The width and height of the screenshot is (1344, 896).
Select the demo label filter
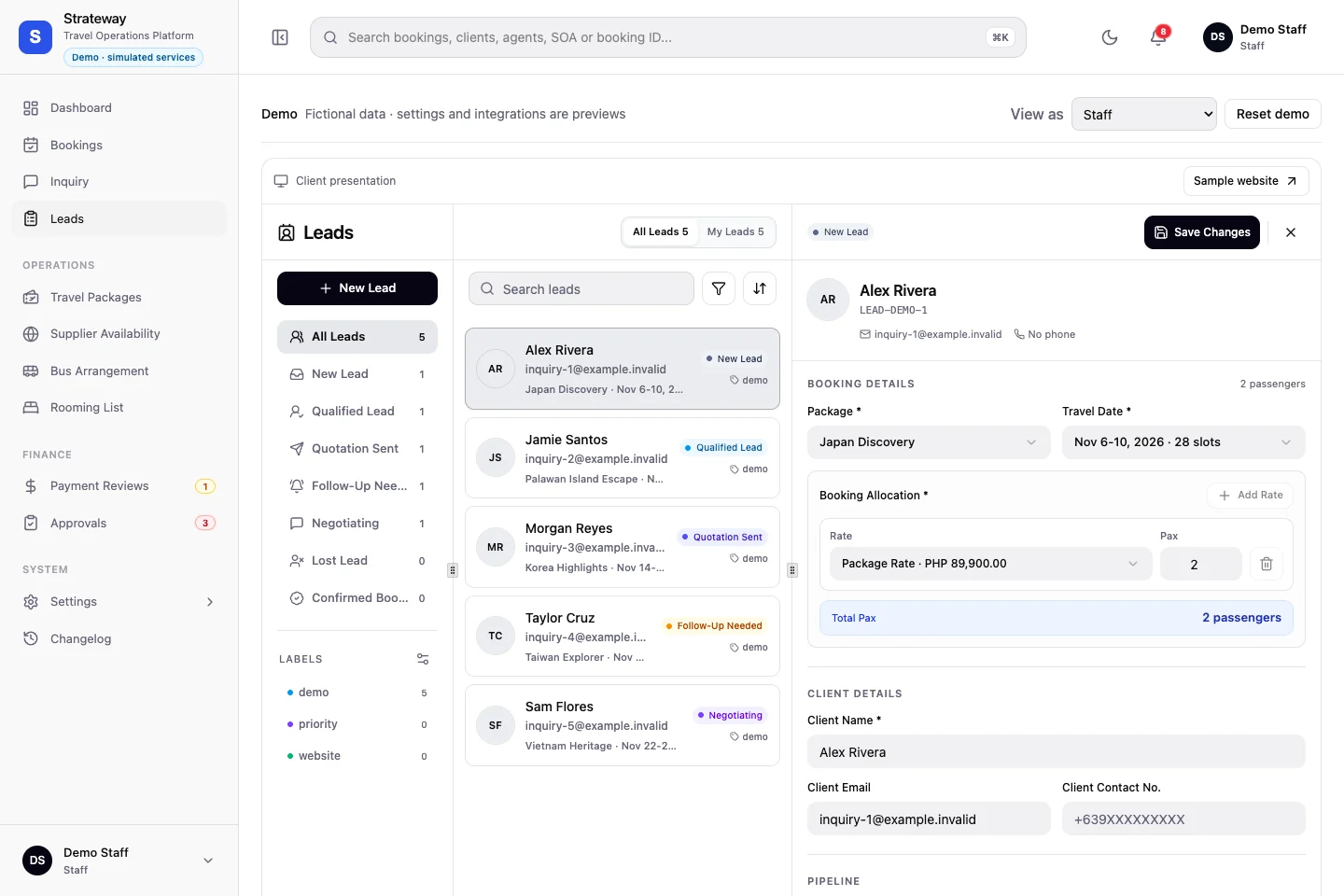tap(357, 693)
